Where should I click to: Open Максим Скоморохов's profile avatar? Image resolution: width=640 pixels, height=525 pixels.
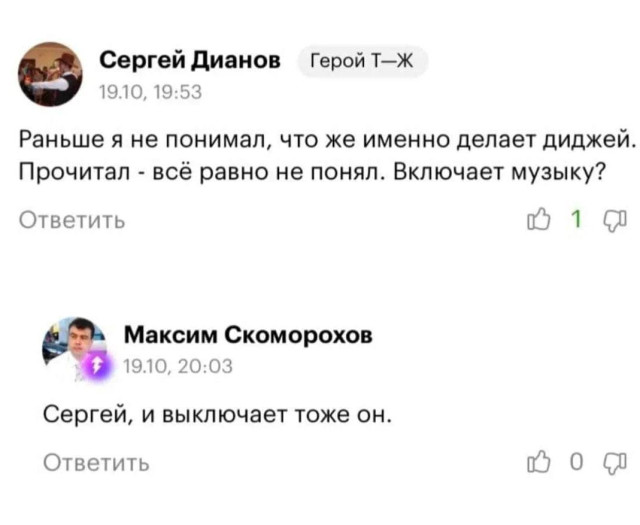(x=72, y=346)
